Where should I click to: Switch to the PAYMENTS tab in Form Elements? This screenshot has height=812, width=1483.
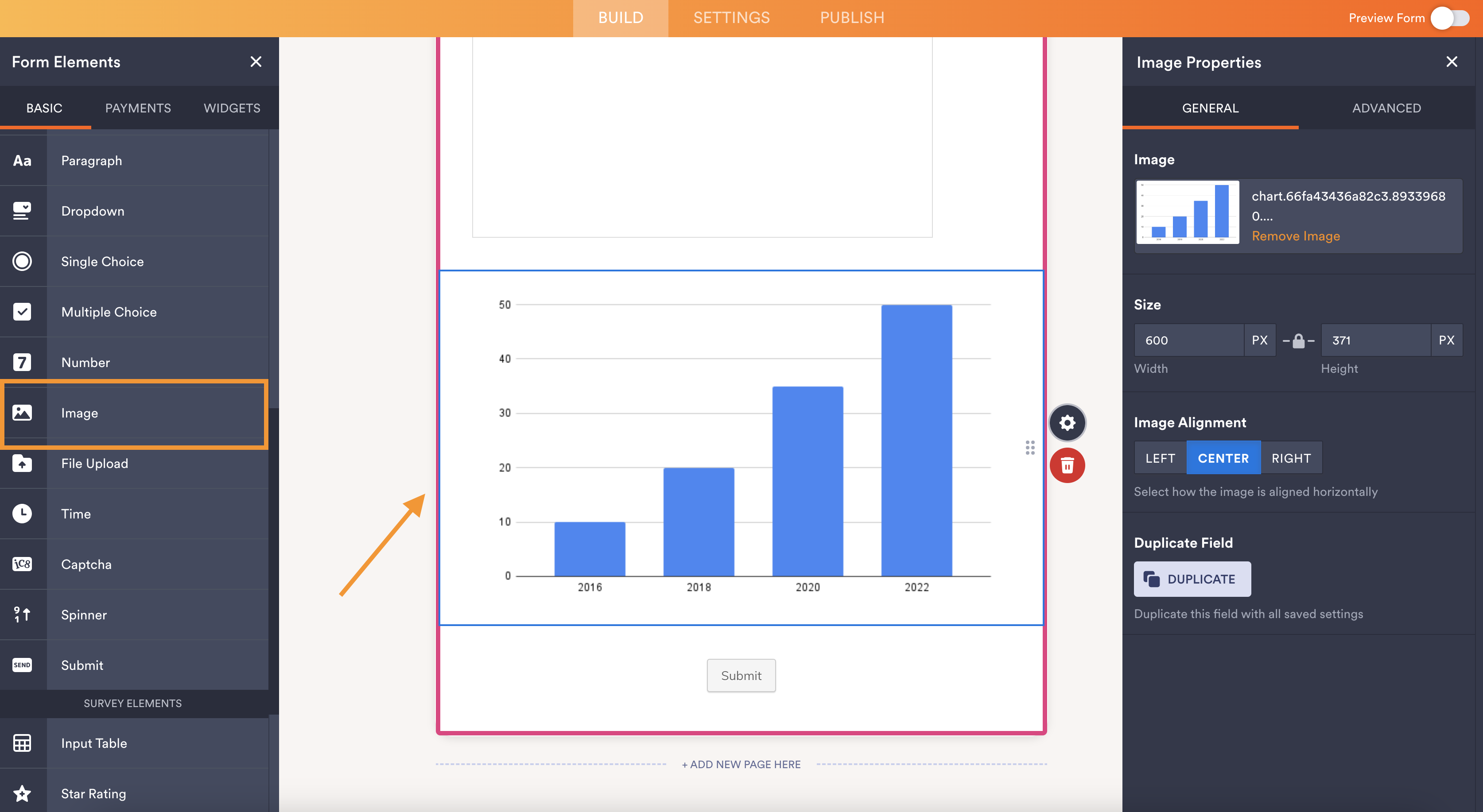(137, 108)
